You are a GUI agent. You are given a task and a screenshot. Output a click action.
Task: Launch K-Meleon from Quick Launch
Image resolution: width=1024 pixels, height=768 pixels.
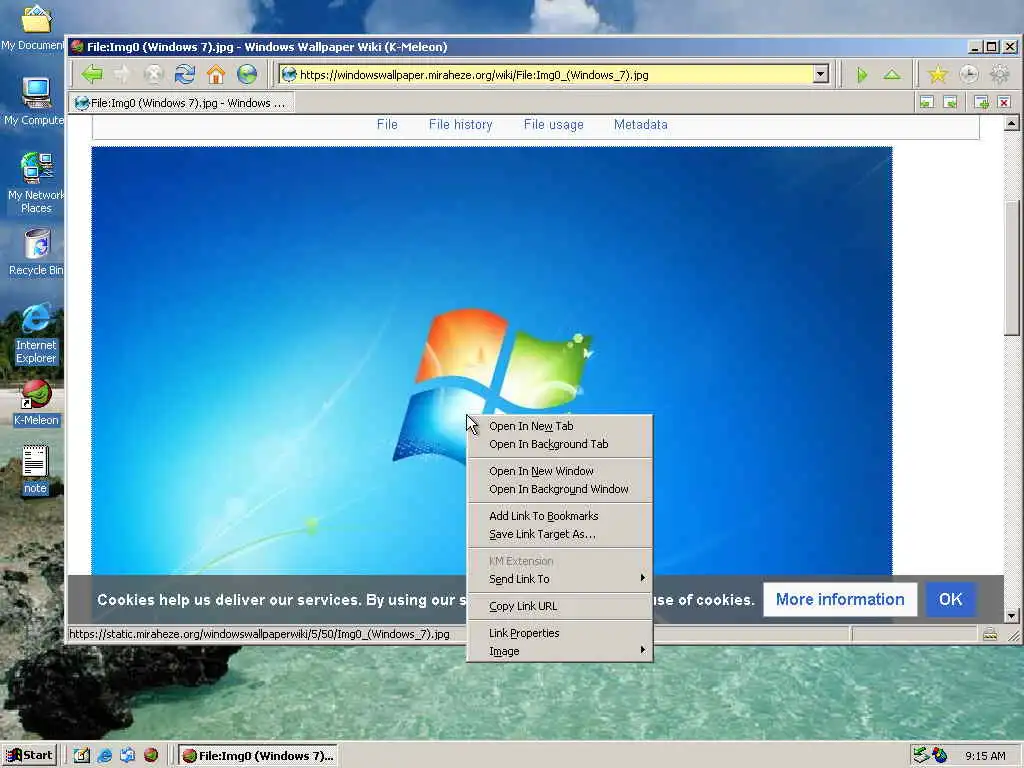(x=151, y=756)
